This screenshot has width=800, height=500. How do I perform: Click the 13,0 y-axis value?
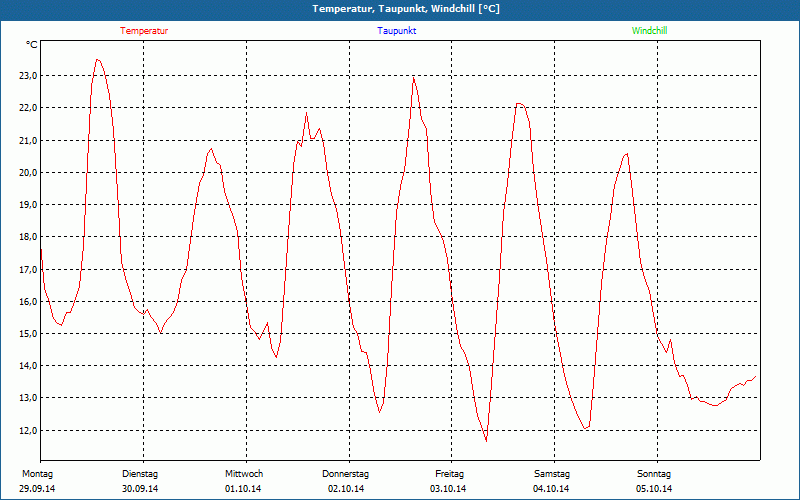tap(28, 398)
